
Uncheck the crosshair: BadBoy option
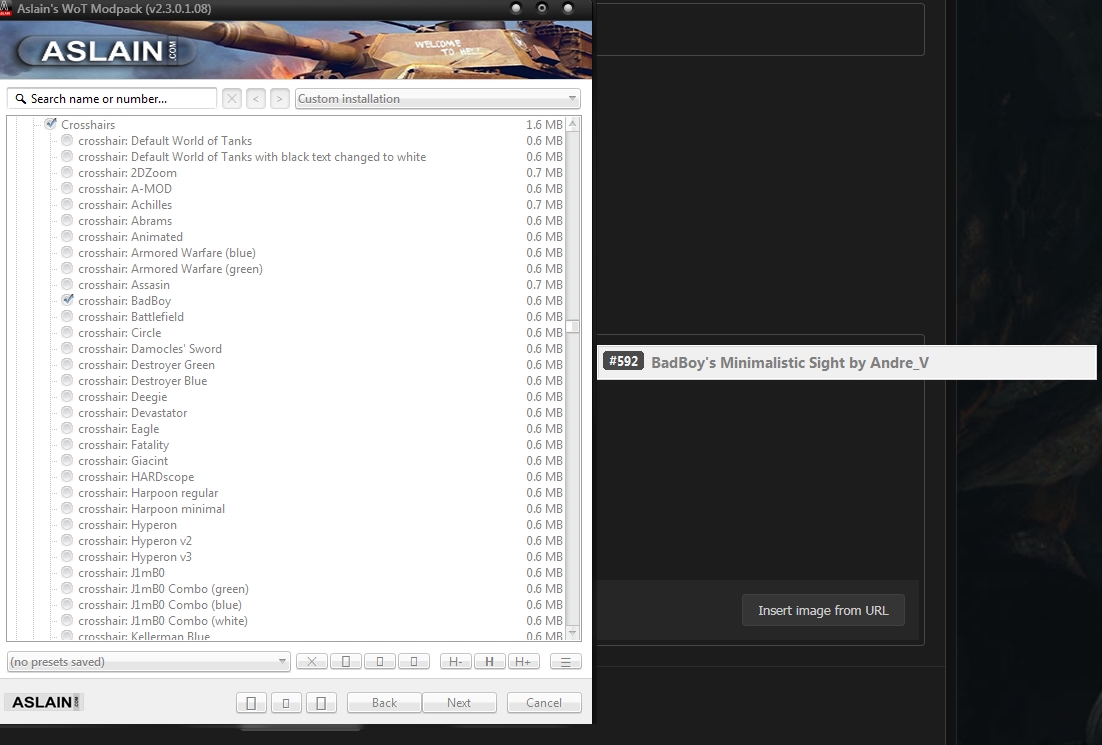(67, 300)
